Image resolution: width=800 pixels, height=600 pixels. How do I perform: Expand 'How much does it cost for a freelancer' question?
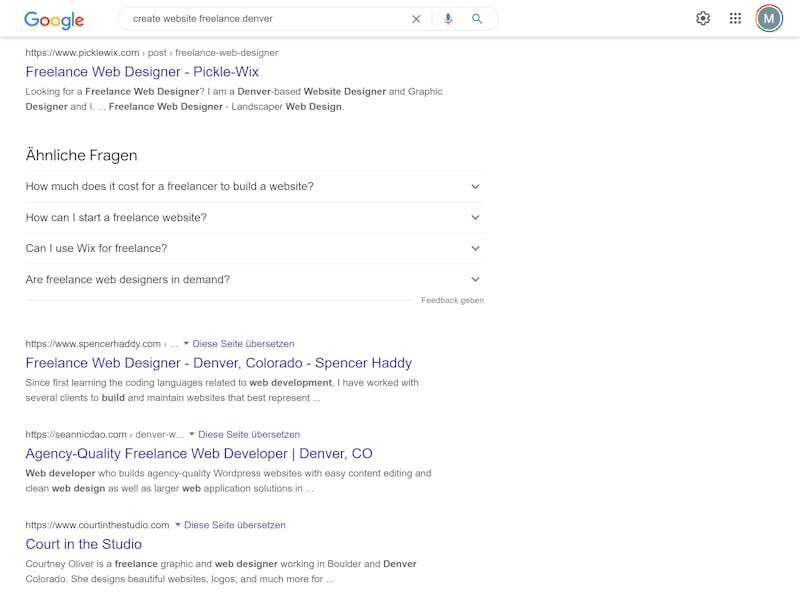(x=254, y=186)
